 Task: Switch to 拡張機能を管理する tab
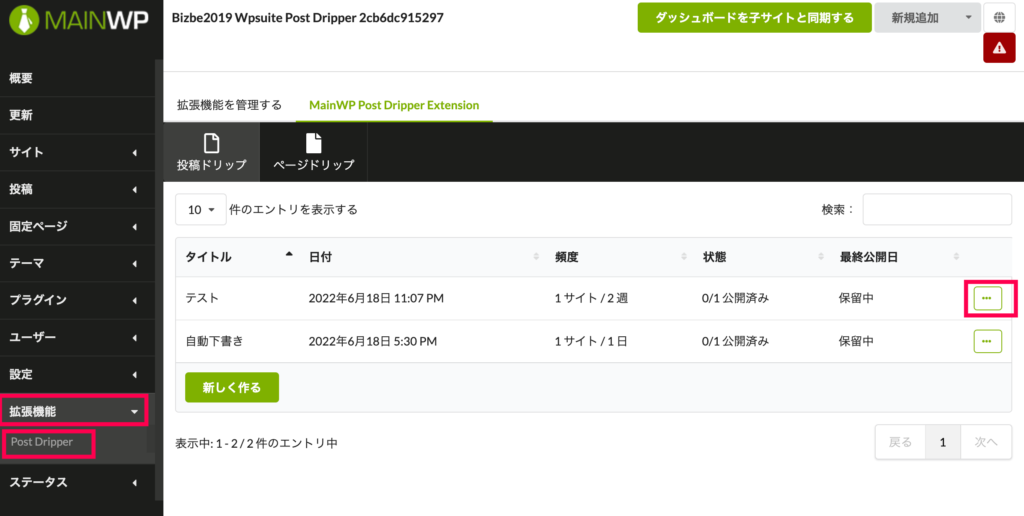click(x=229, y=105)
